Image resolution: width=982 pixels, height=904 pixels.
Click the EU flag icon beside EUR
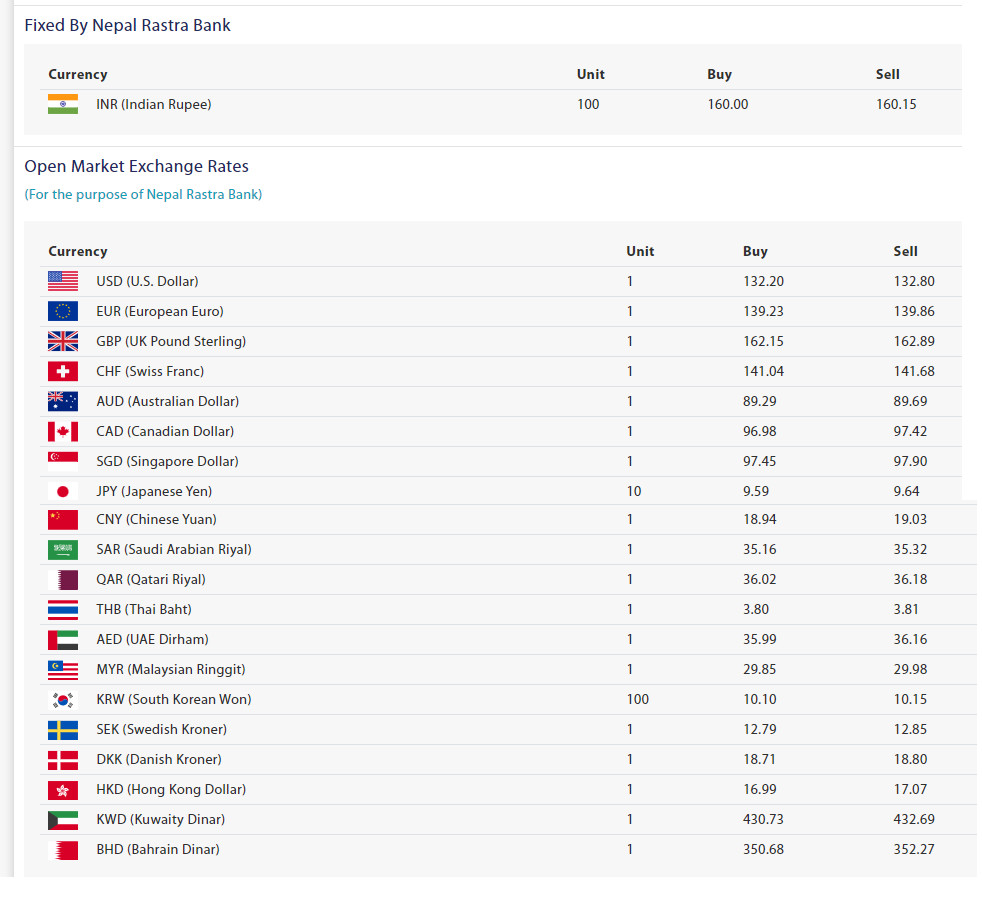pyautogui.click(x=63, y=311)
